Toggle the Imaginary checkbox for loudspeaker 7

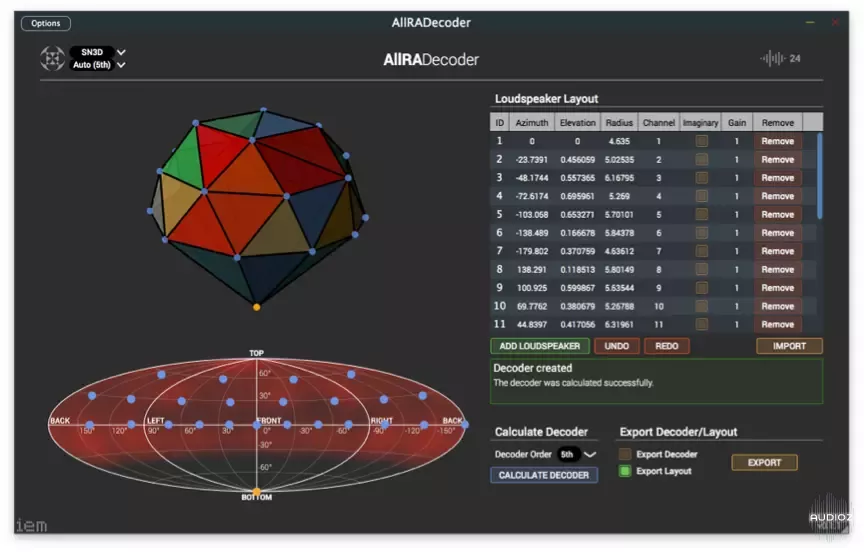click(701, 251)
